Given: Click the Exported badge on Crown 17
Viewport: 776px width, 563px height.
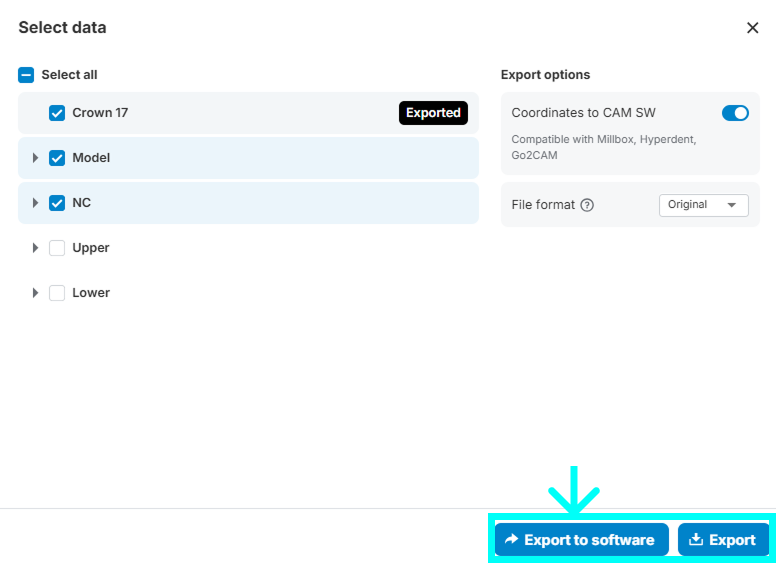Looking at the screenshot, I should tap(433, 113).
